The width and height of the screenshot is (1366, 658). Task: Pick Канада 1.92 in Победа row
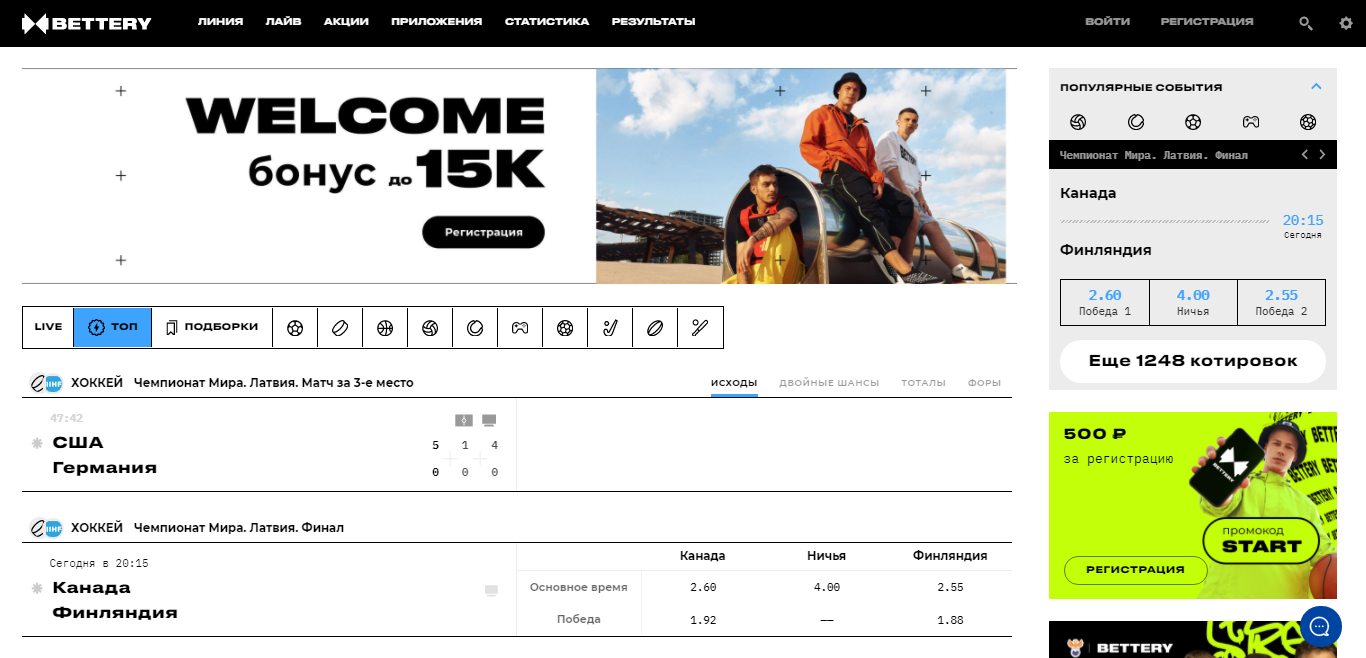point(703,620)
